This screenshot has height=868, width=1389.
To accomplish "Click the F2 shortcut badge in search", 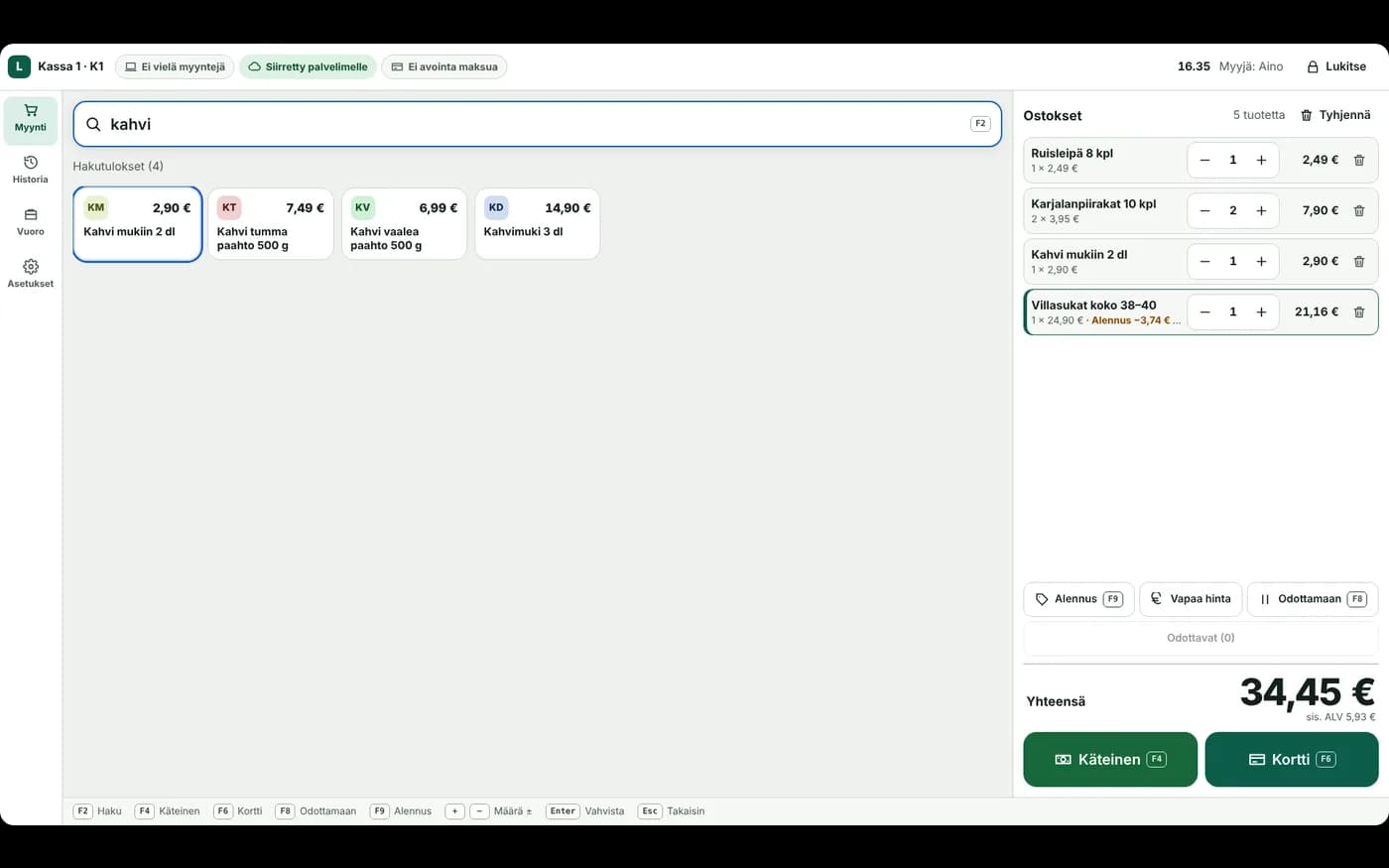I will pos(980,124).
